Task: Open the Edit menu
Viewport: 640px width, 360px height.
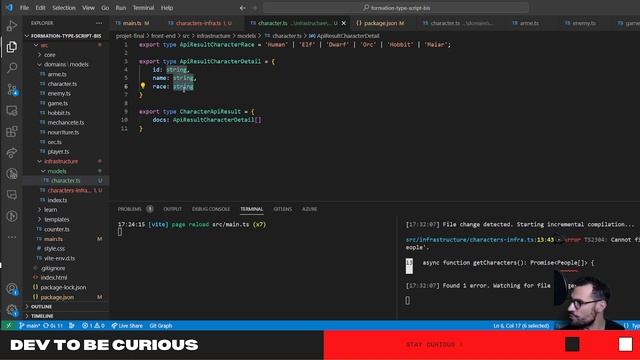Action: click(x=40, y=8)
